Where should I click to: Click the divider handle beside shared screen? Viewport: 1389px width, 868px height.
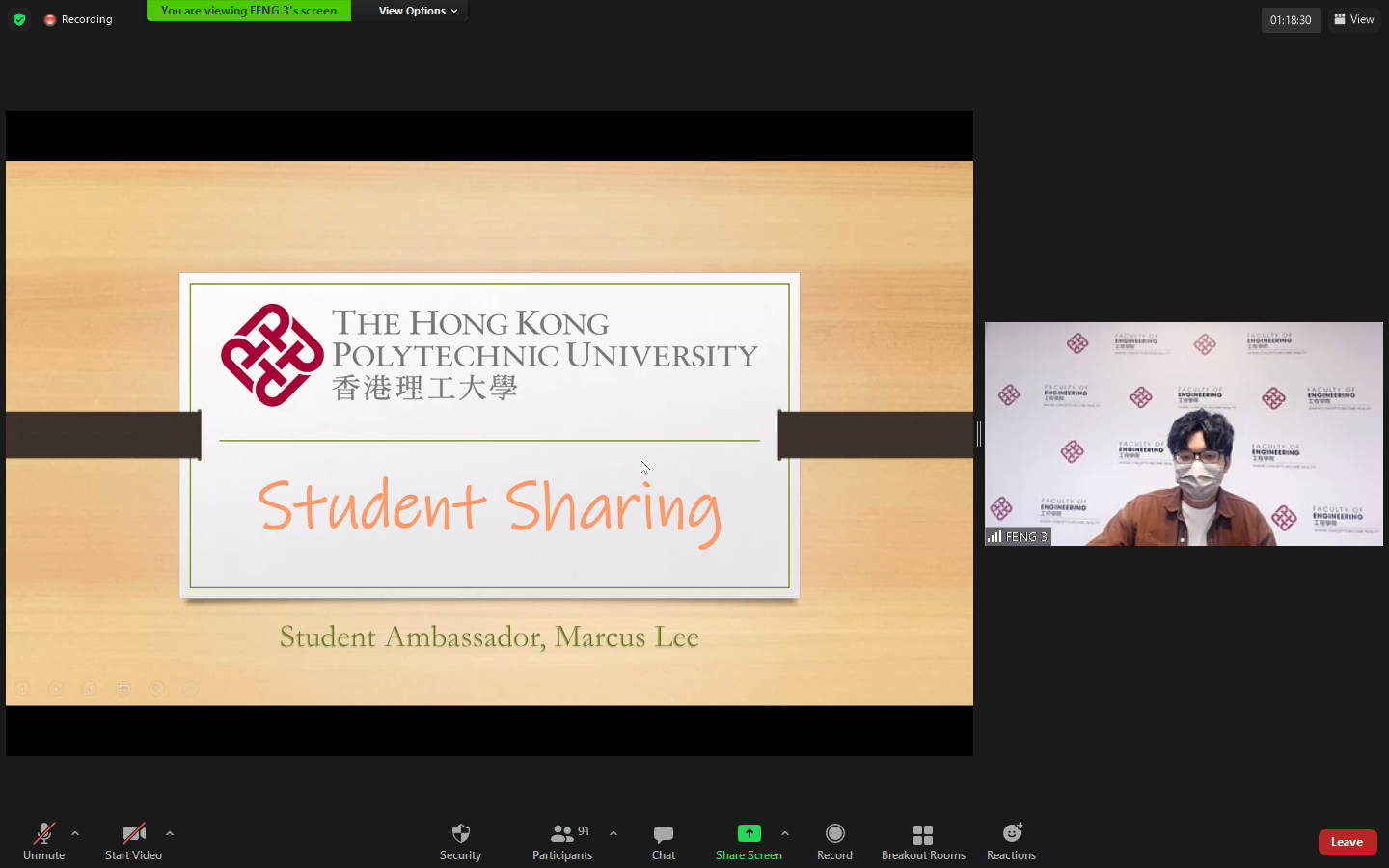tap(979, 434)
